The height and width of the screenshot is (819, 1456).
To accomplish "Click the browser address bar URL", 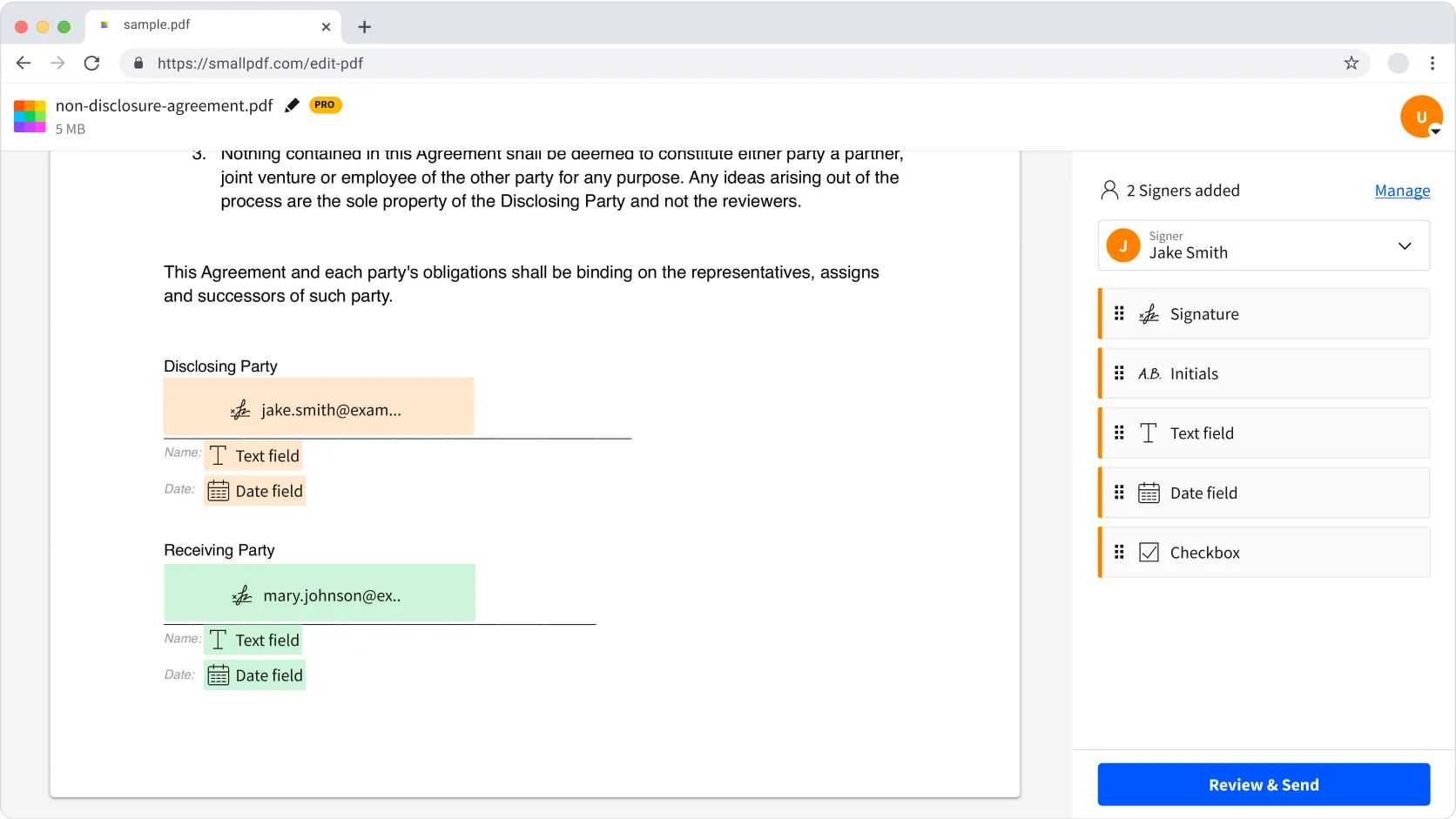I will [x=260, y=64].
